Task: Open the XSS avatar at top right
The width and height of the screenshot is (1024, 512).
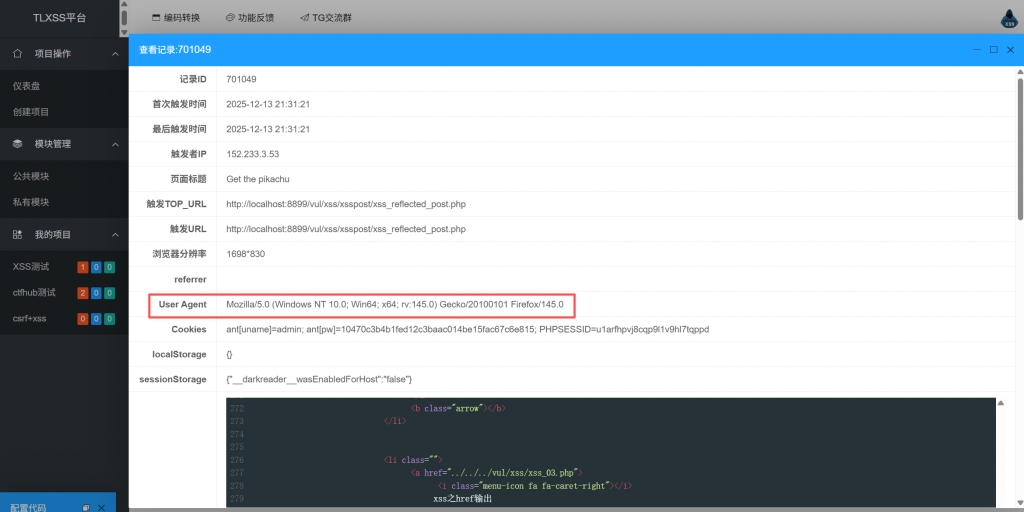Action: click(x=1010, y=18)
